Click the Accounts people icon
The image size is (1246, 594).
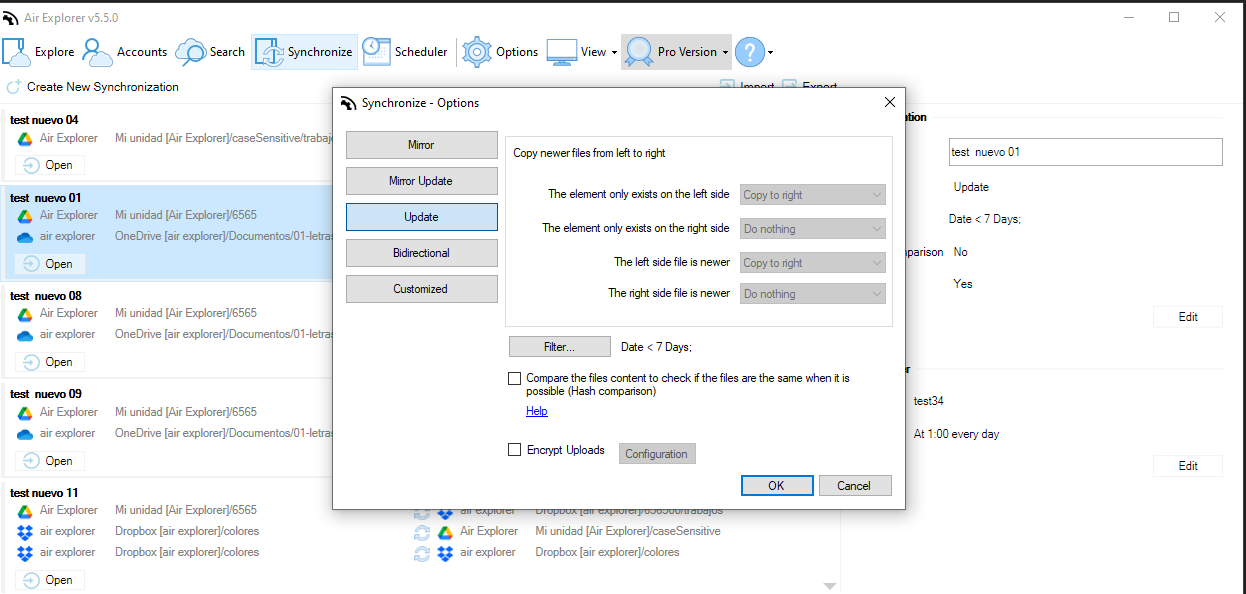point(97,52)
